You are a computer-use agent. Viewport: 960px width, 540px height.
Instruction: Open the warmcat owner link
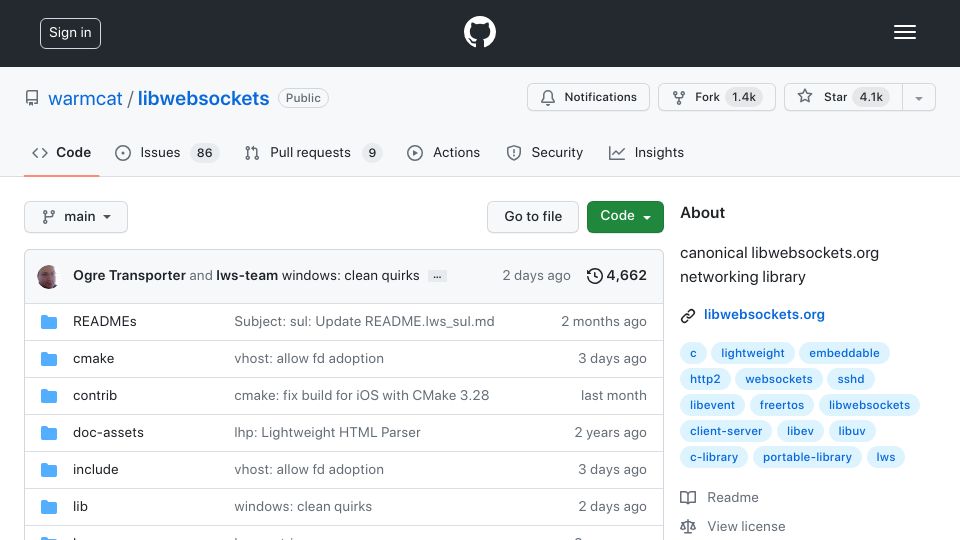(x=85, y=99)
